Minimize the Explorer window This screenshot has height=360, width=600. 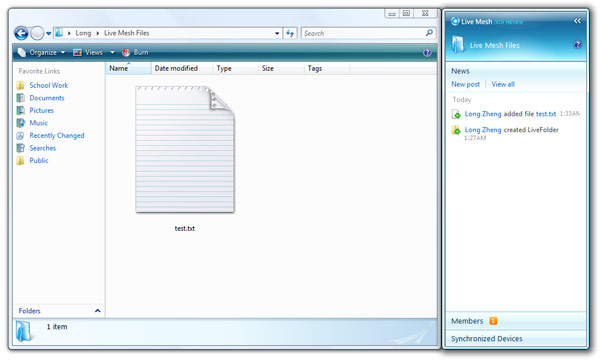[x=392, y=14]
